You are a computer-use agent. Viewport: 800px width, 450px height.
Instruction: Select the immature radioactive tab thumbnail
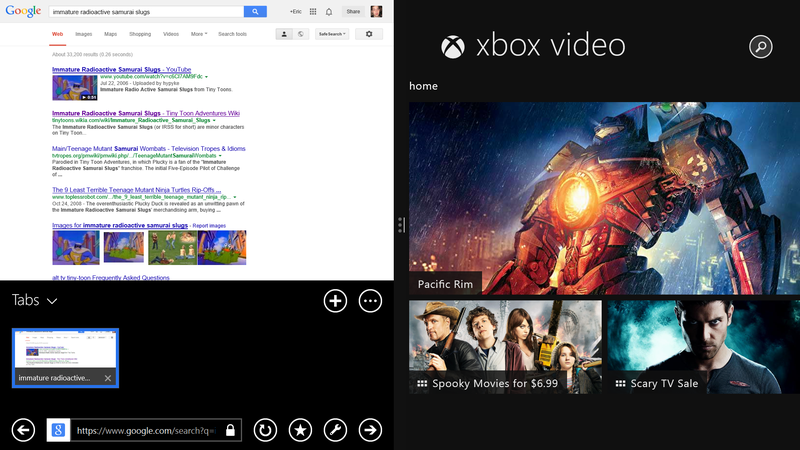click(65, 358)
